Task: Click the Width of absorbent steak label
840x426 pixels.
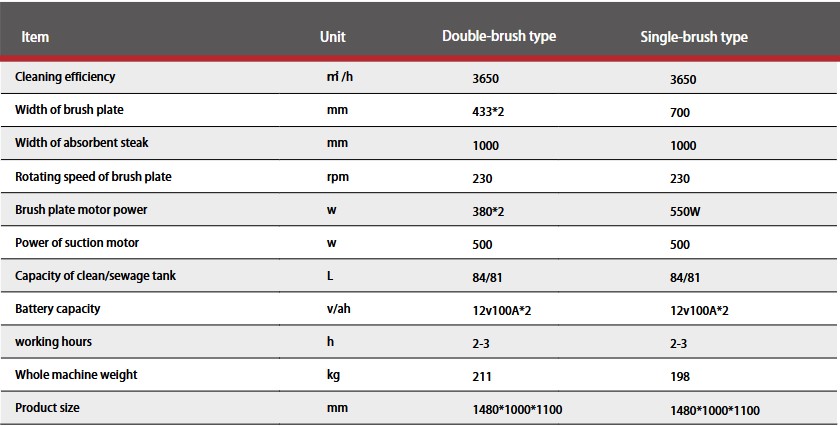Action: (80, 143)
